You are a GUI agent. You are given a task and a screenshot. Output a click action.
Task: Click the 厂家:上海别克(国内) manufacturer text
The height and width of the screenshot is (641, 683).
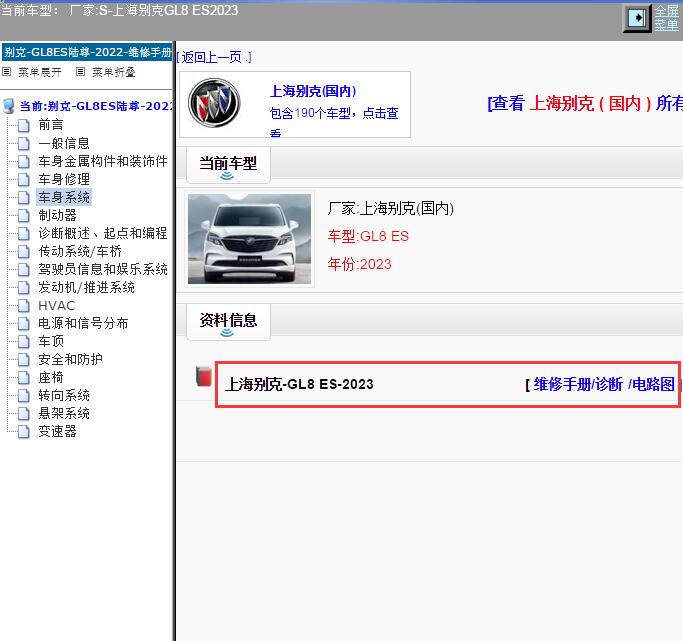[391, 209]
